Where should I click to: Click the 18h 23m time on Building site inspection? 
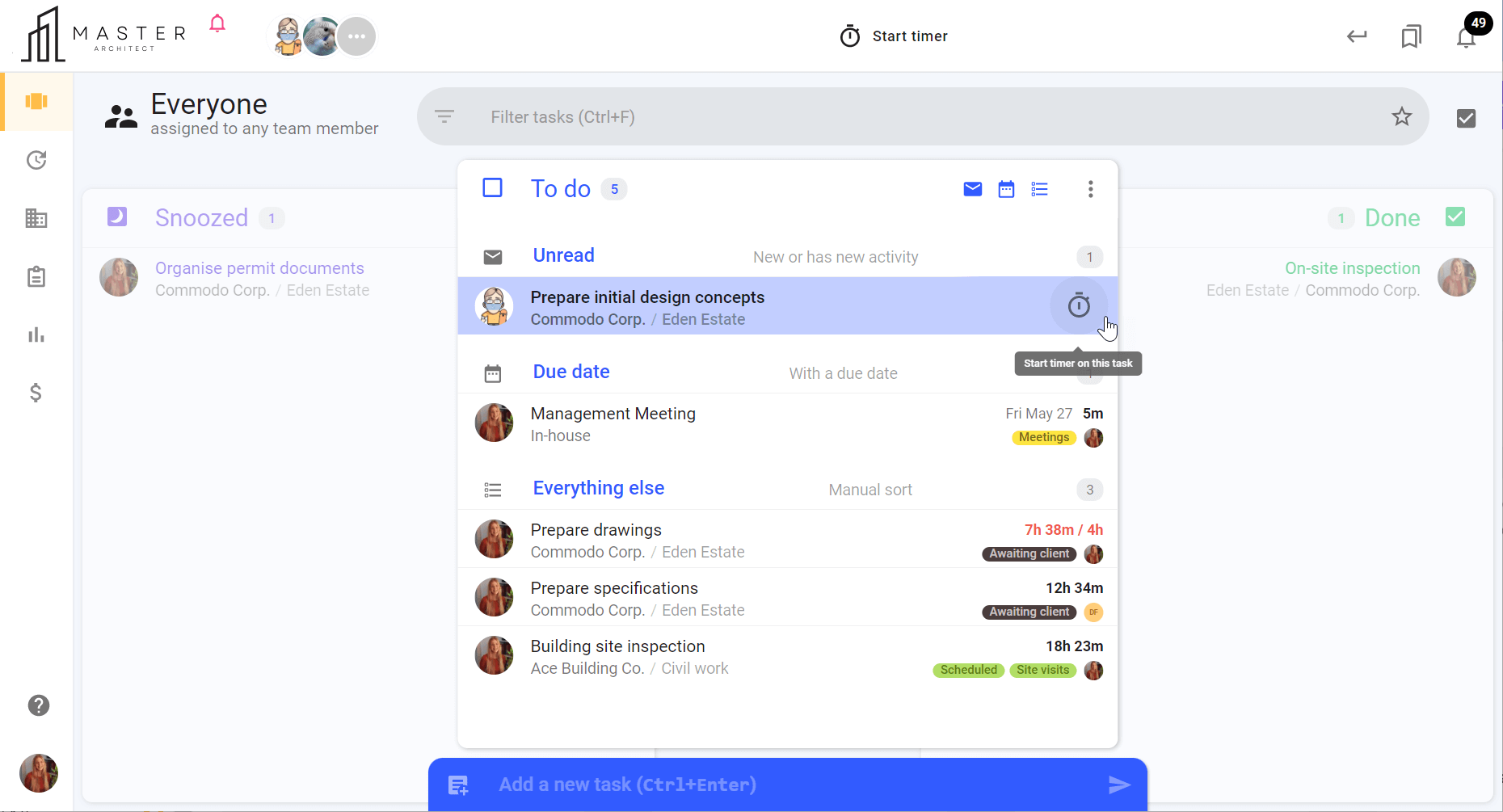[1074, 646]
